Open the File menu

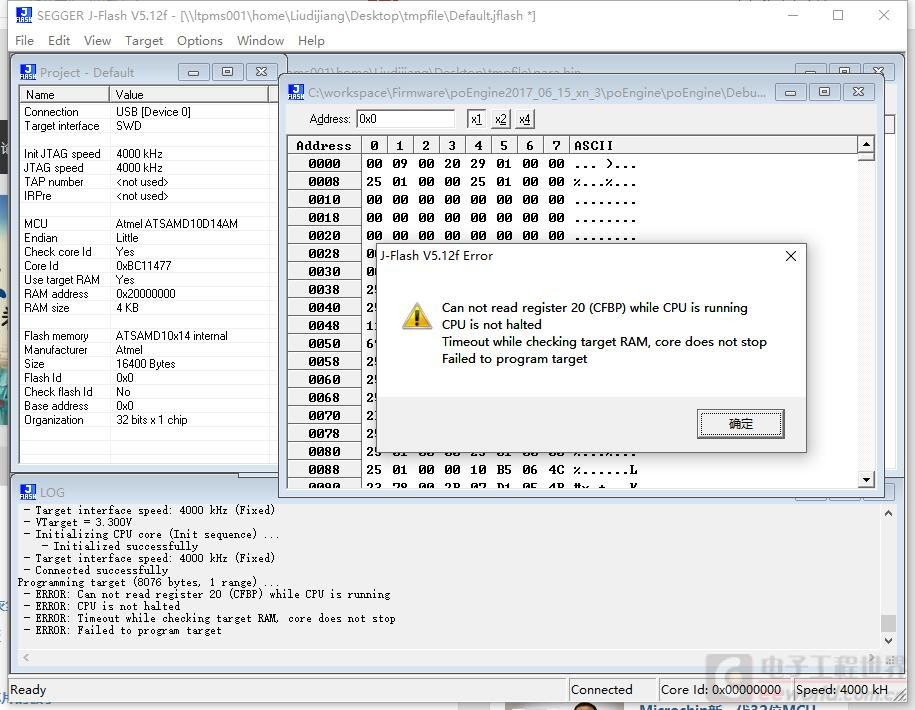pos(25,41)
